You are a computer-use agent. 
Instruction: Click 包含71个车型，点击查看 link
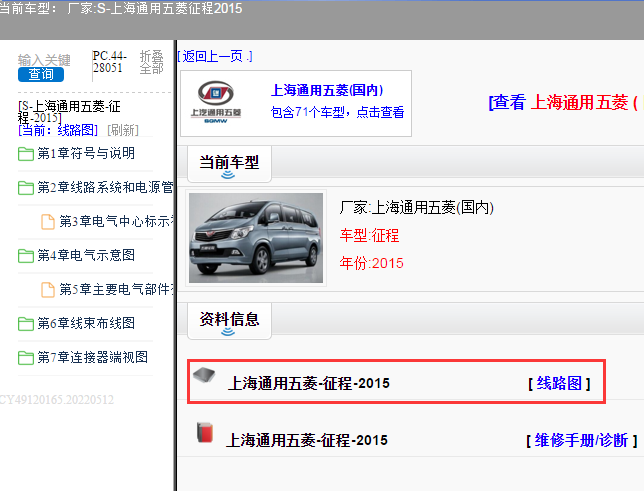[337, 112]
